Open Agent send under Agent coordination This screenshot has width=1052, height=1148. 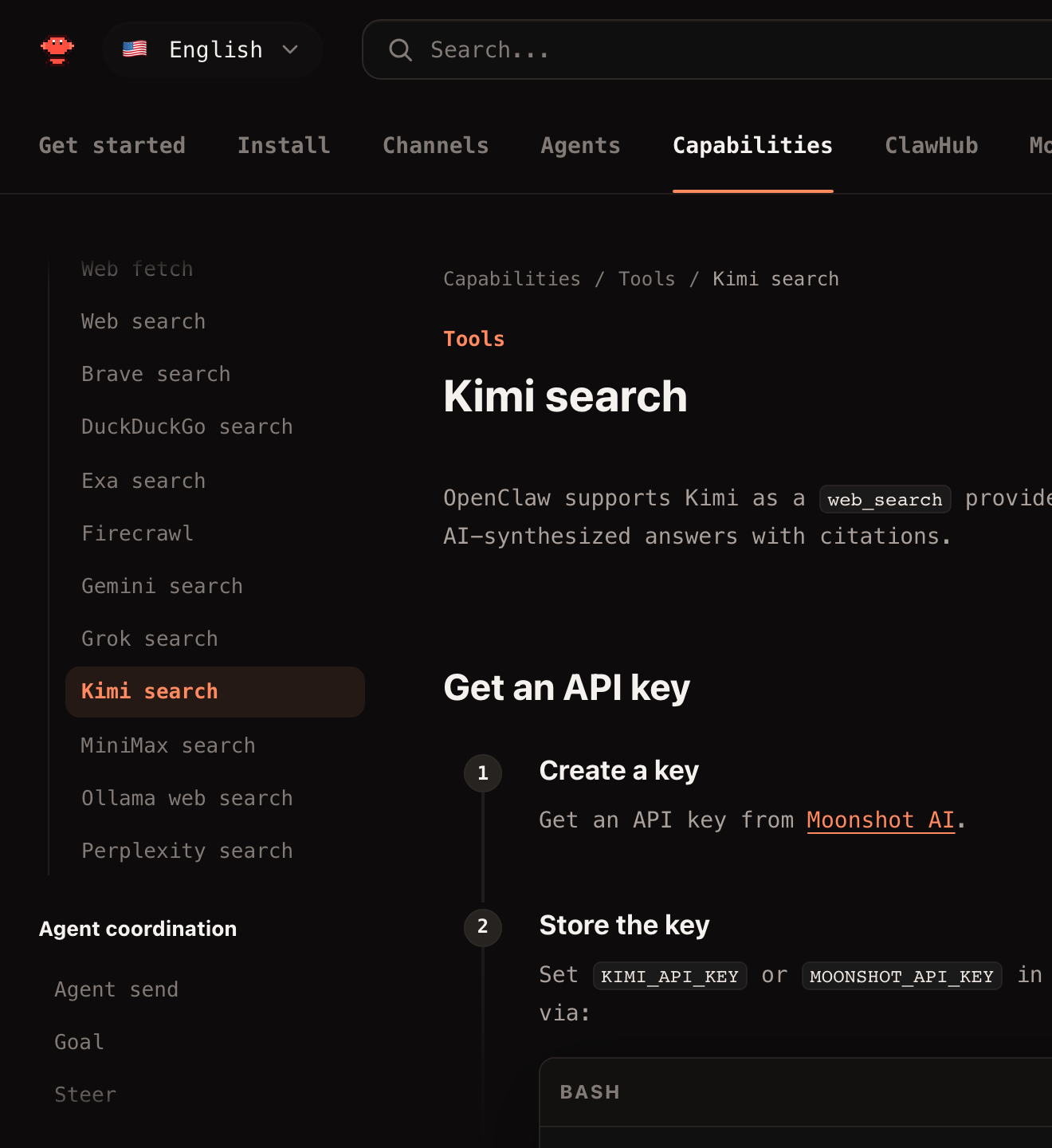[x=116, y=989]
